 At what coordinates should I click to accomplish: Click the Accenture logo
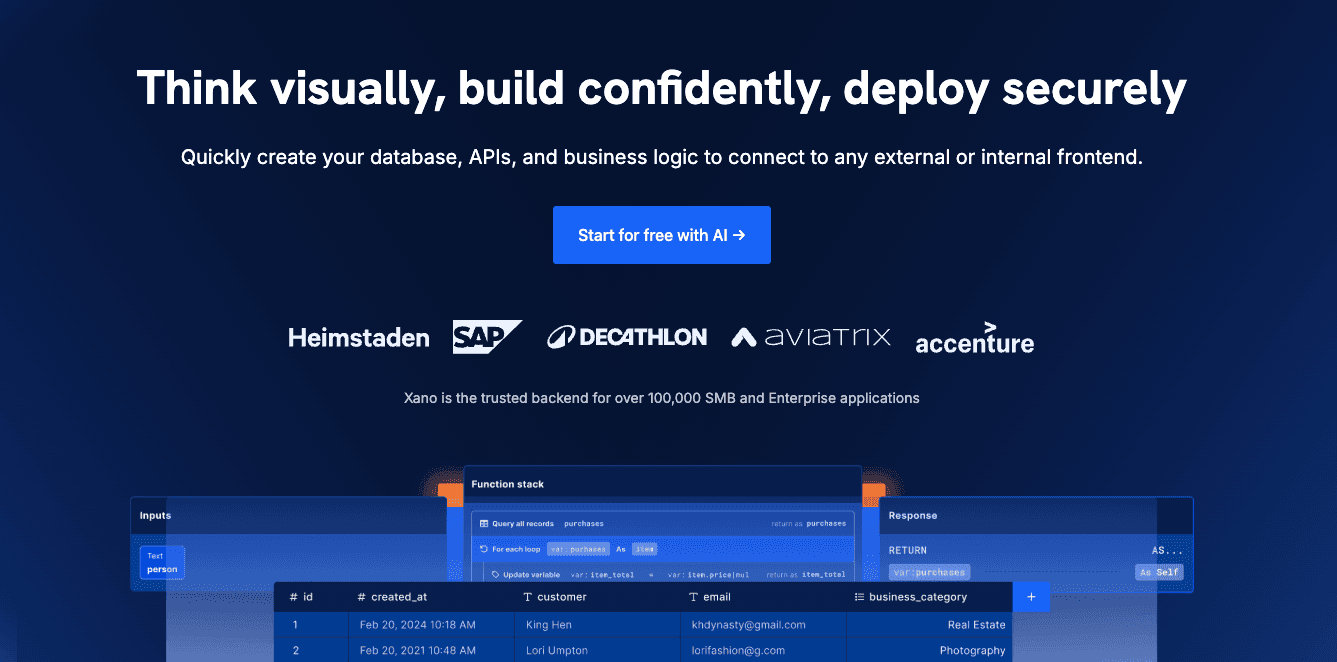(974, 340)
